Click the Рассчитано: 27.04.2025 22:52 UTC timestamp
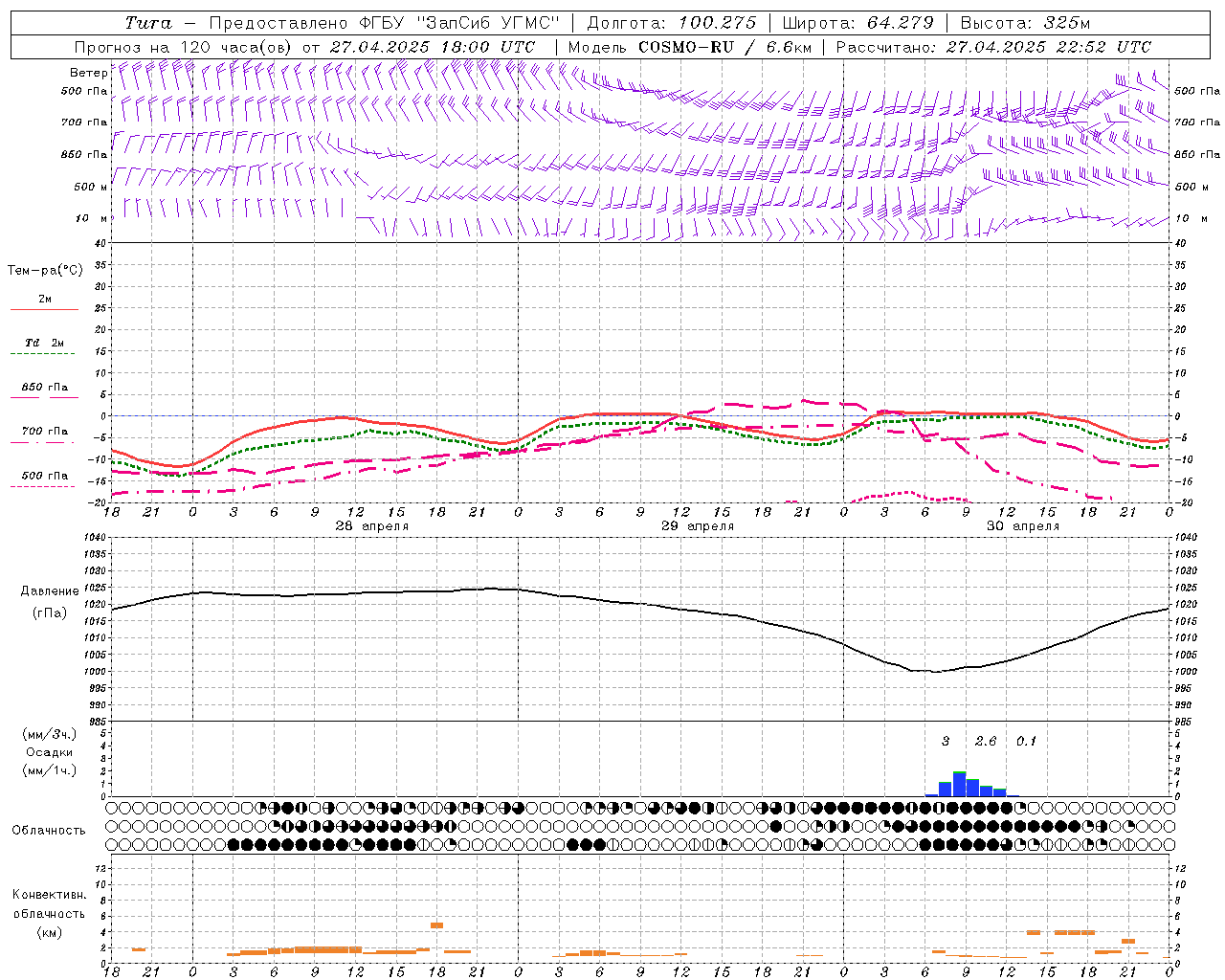The width and height of the screenshot is (1225, 980). (993, 47)
